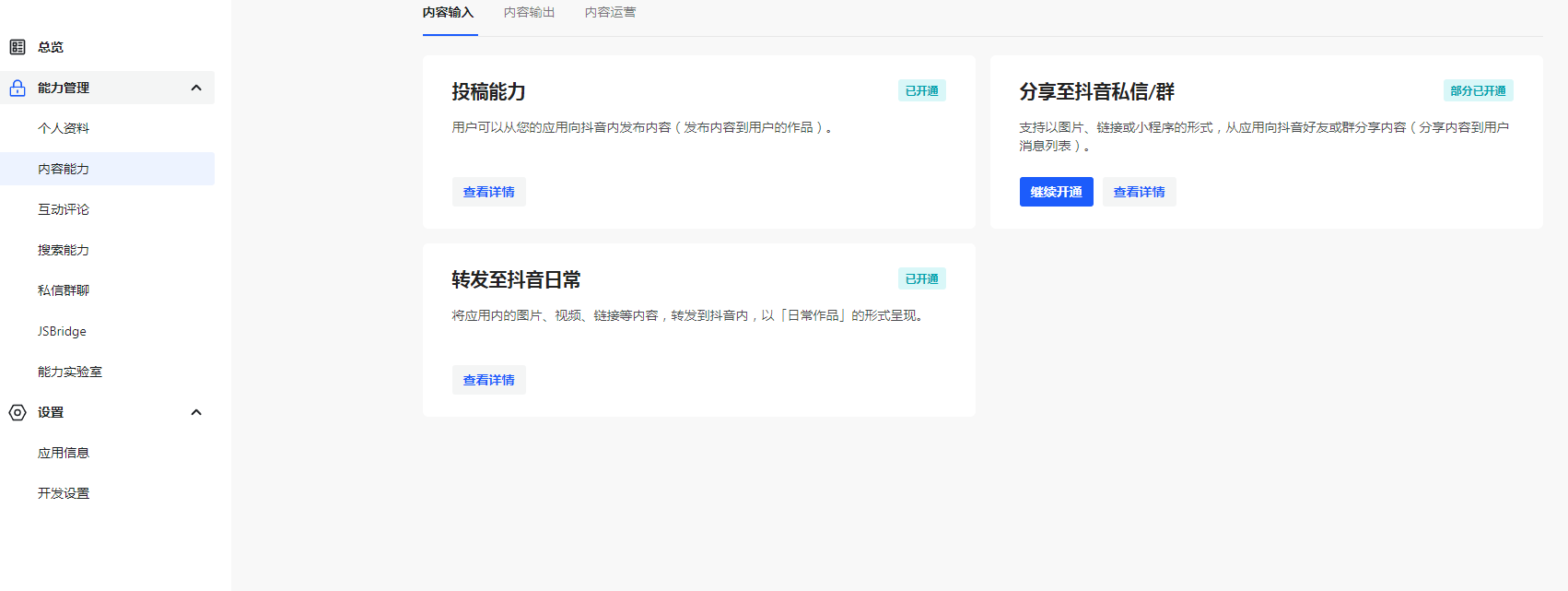Click the 分享至抖音私信/群 description text

(x=1264, y=136)
